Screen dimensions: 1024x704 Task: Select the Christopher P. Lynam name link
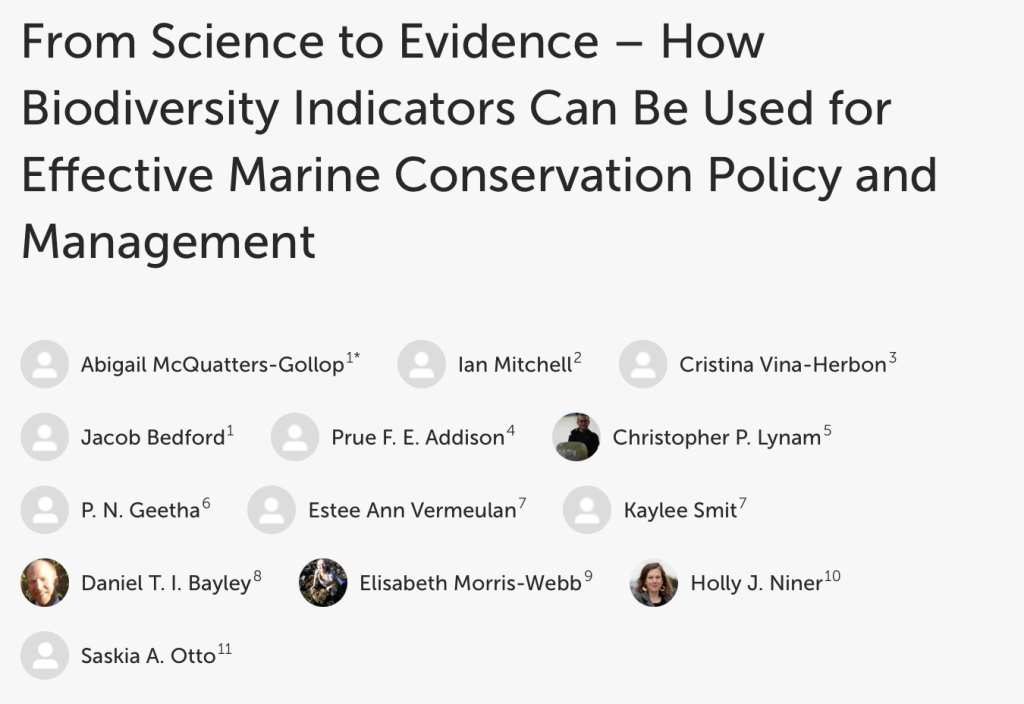716,437
